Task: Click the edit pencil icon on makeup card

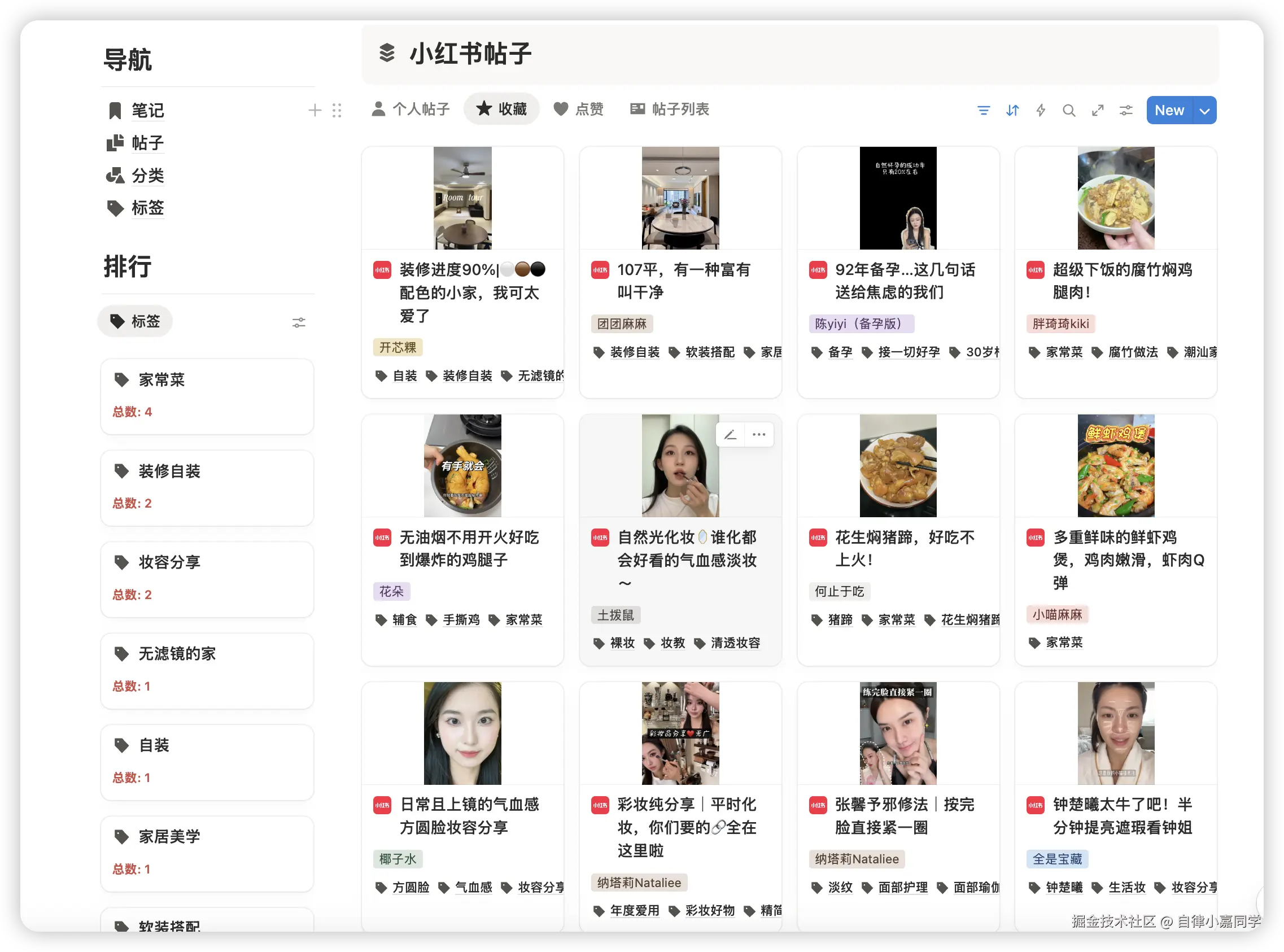Action: [730, 435]
